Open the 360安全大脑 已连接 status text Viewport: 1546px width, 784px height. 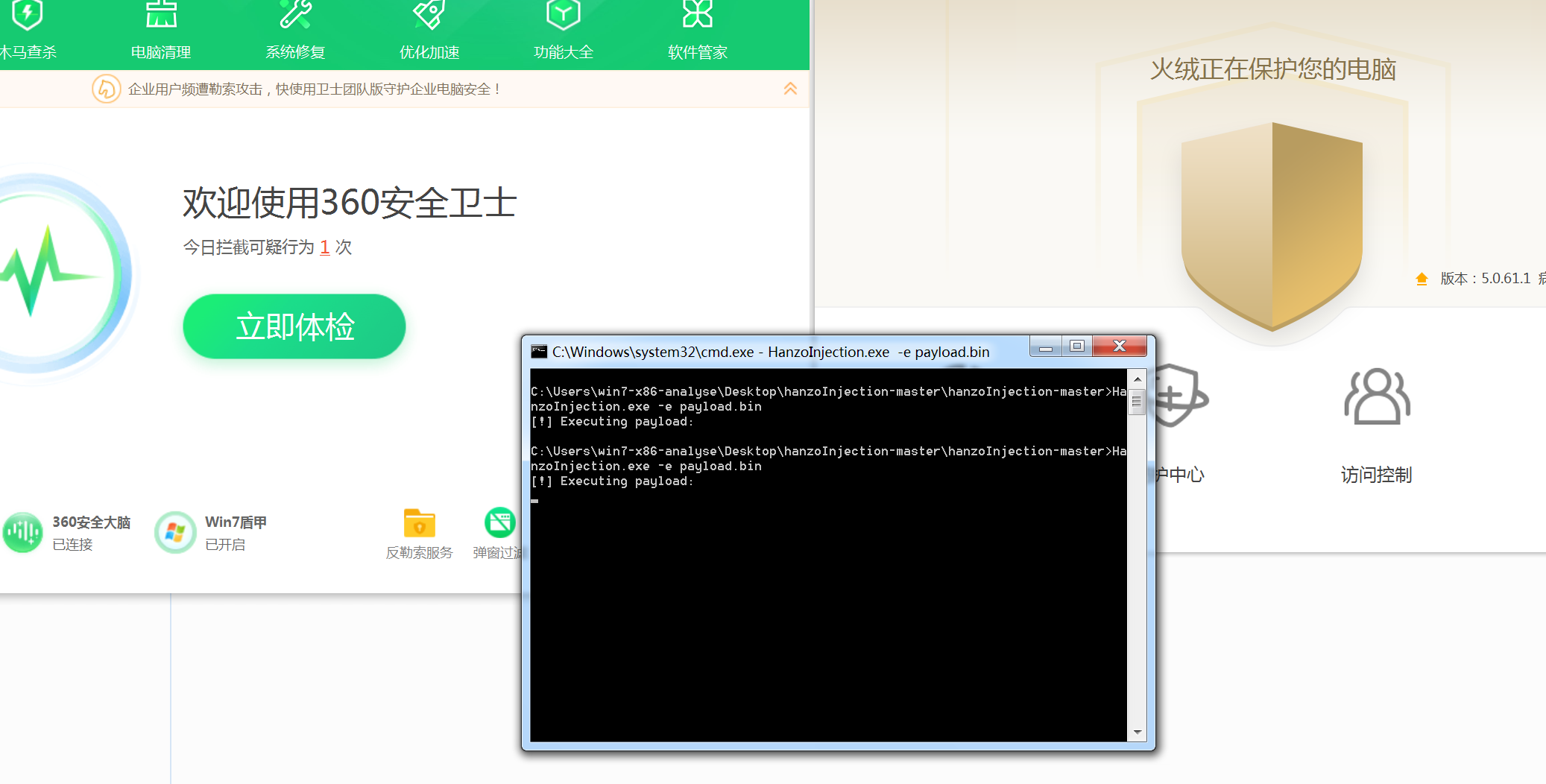[x=73, y=545]
